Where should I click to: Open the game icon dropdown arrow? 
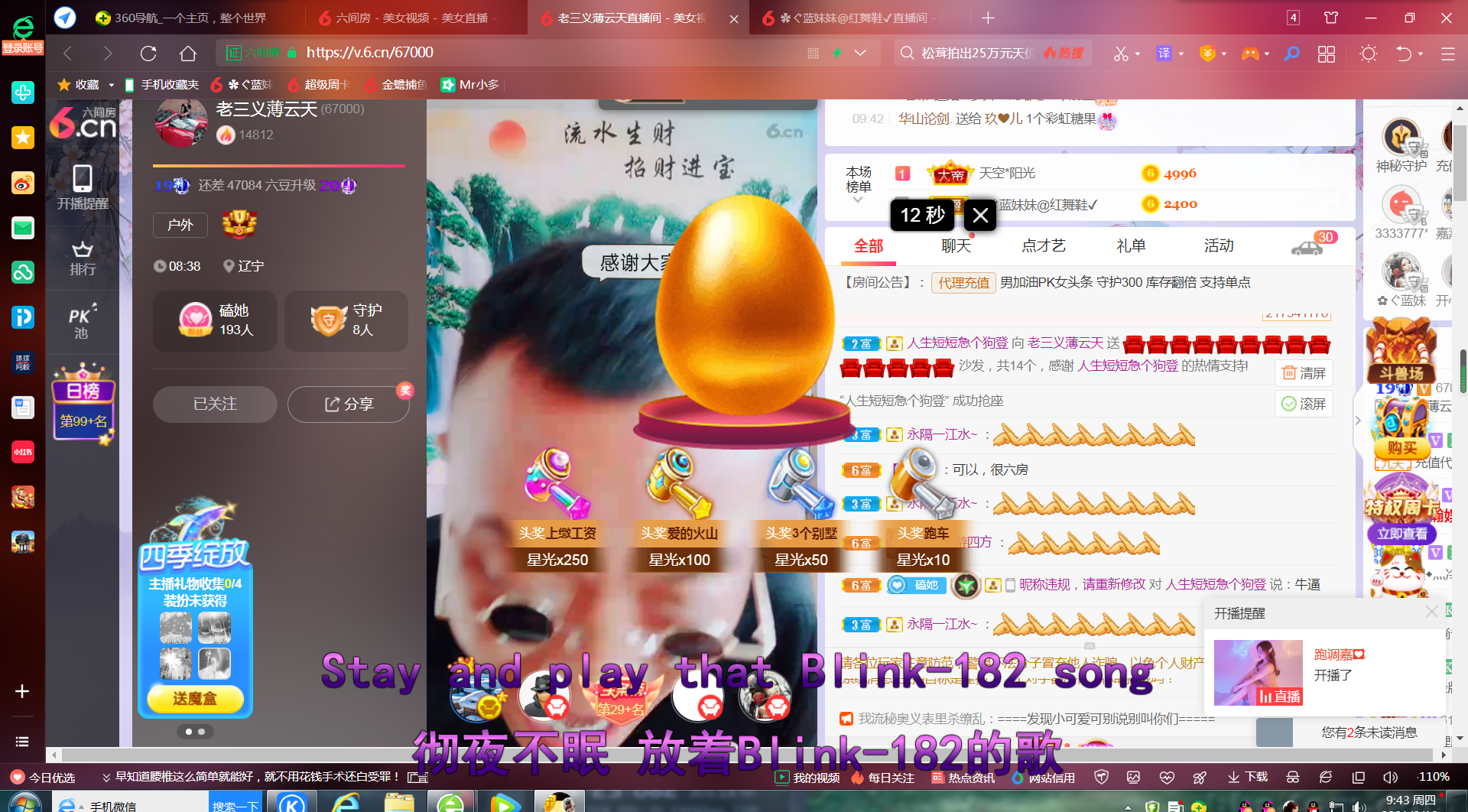click(1267, 54)
